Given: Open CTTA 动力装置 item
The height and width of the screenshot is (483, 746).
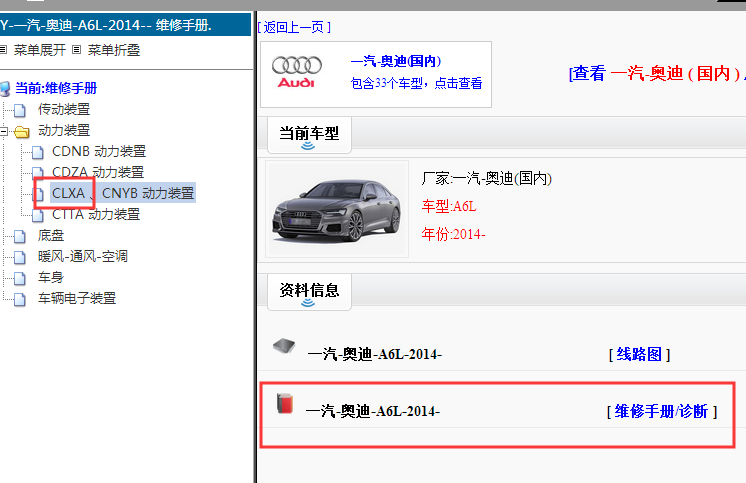Looking at the screenshot, I should [96, 214].
